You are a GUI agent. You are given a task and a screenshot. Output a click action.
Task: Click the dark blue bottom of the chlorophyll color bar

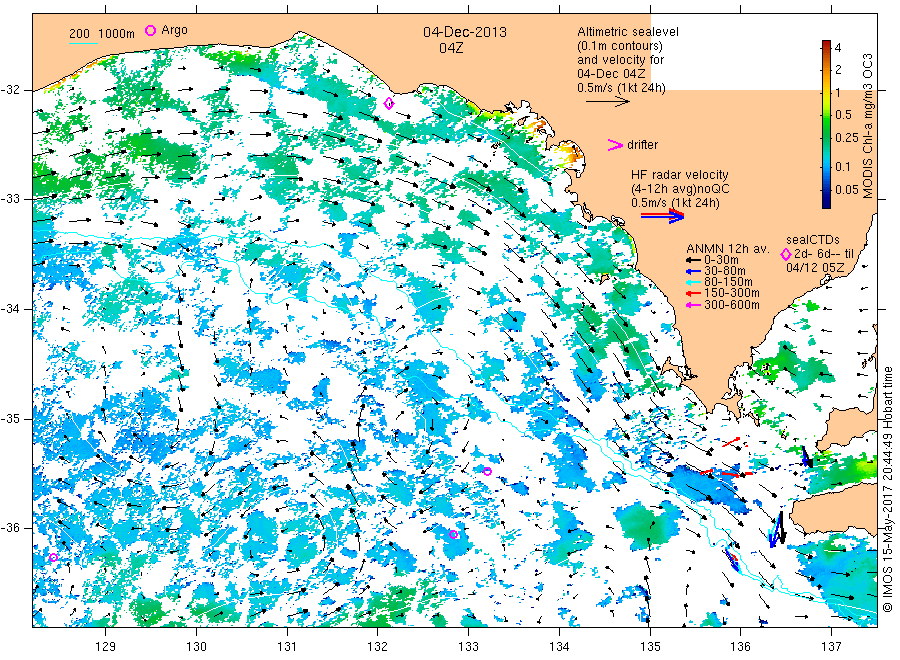tap(826, 202)
